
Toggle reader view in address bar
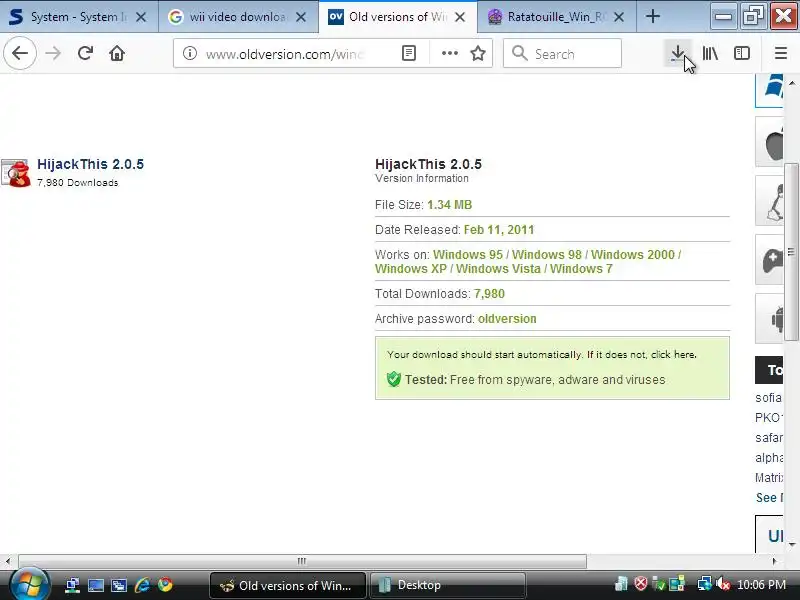click(409, 53)
